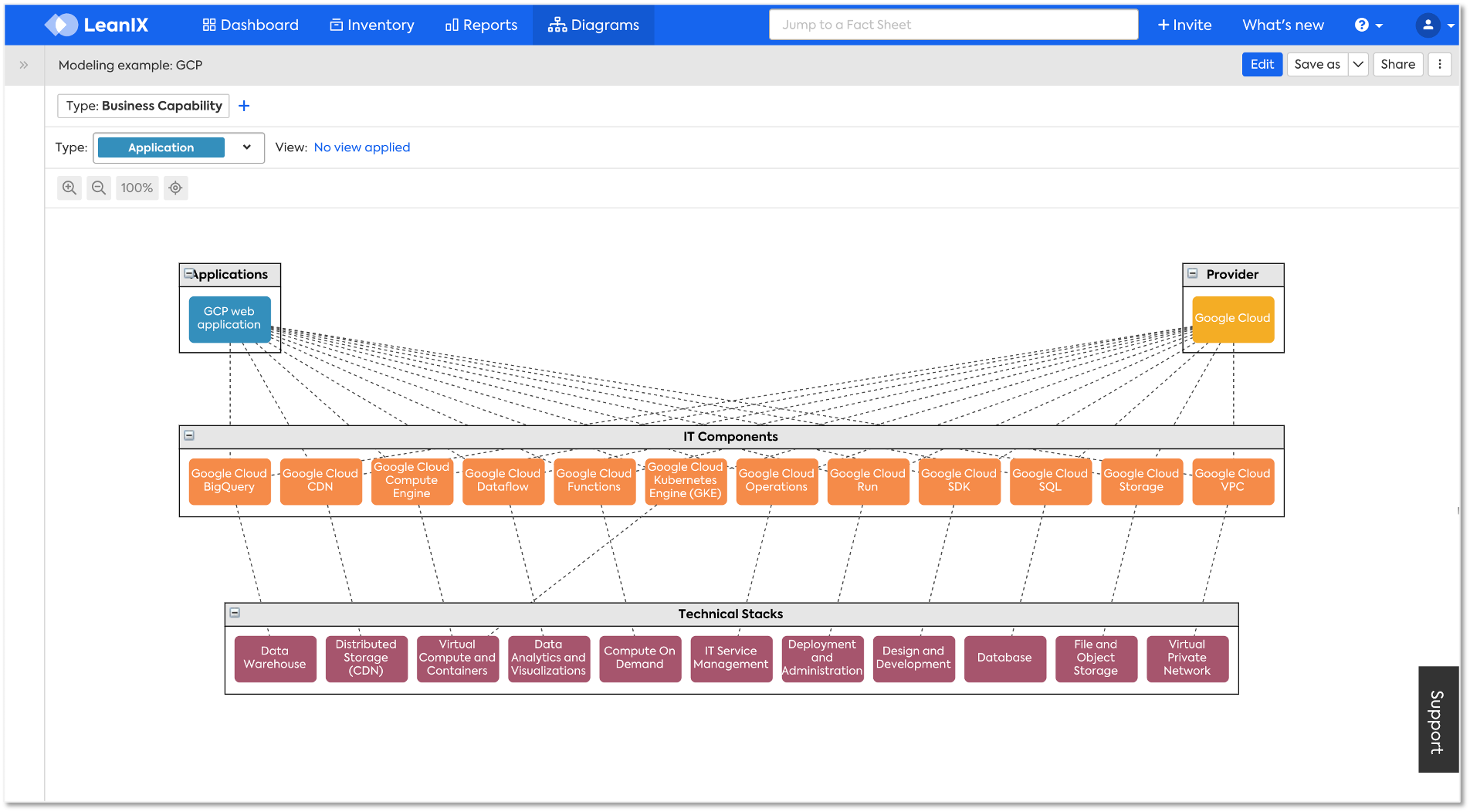Screen dimensions: 1470x812
Task: Click the LeanIX logo
Action: [97, 25]
